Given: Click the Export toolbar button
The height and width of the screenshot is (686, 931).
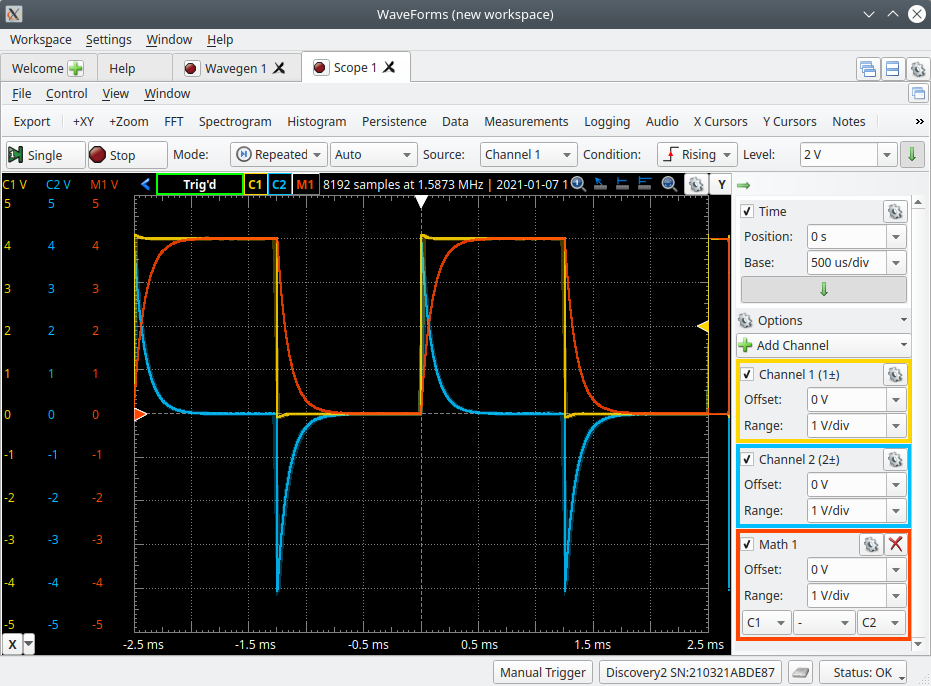Looking at the screenshot, I should [32, 121].
